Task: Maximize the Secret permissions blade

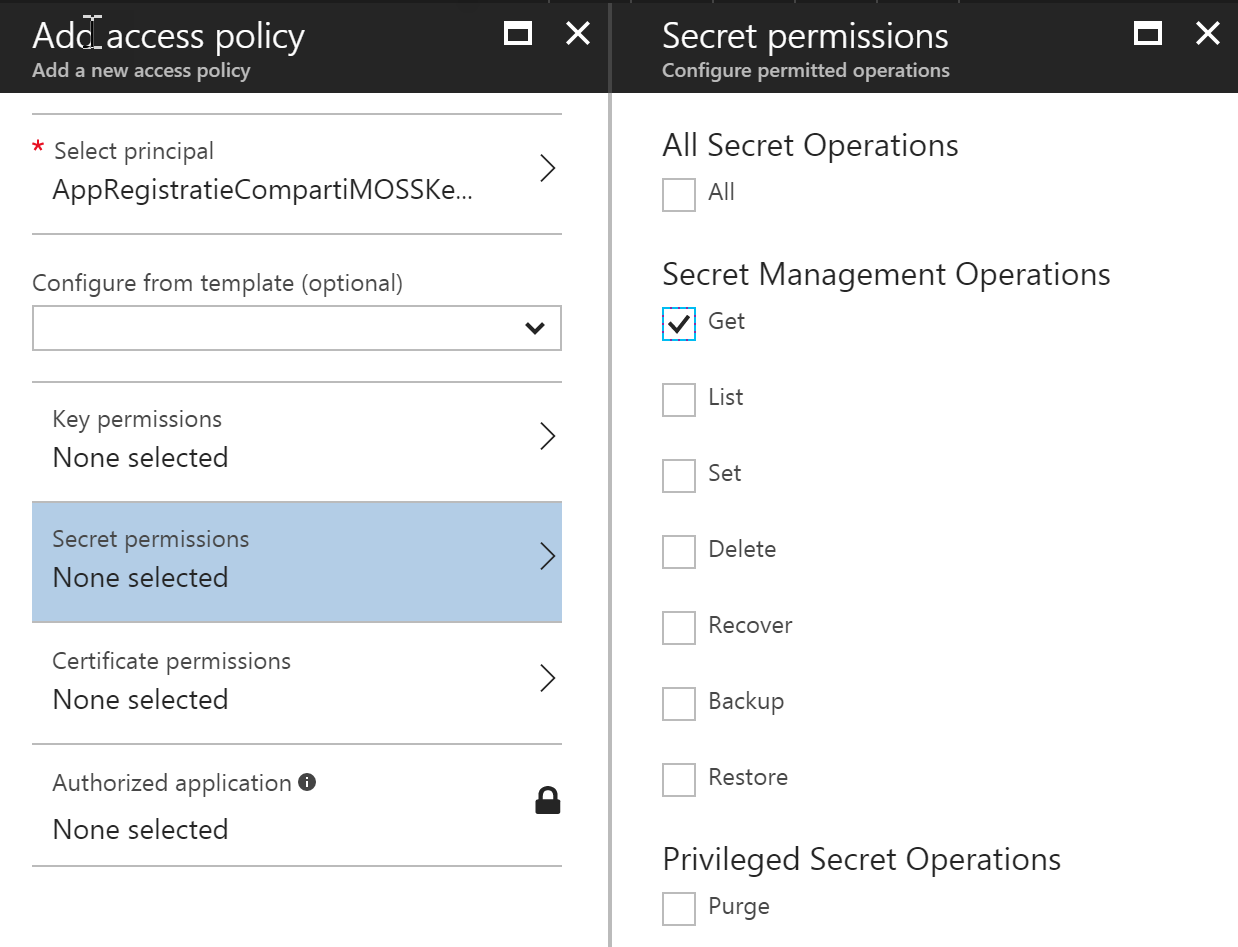Action: coord(1148,35)
